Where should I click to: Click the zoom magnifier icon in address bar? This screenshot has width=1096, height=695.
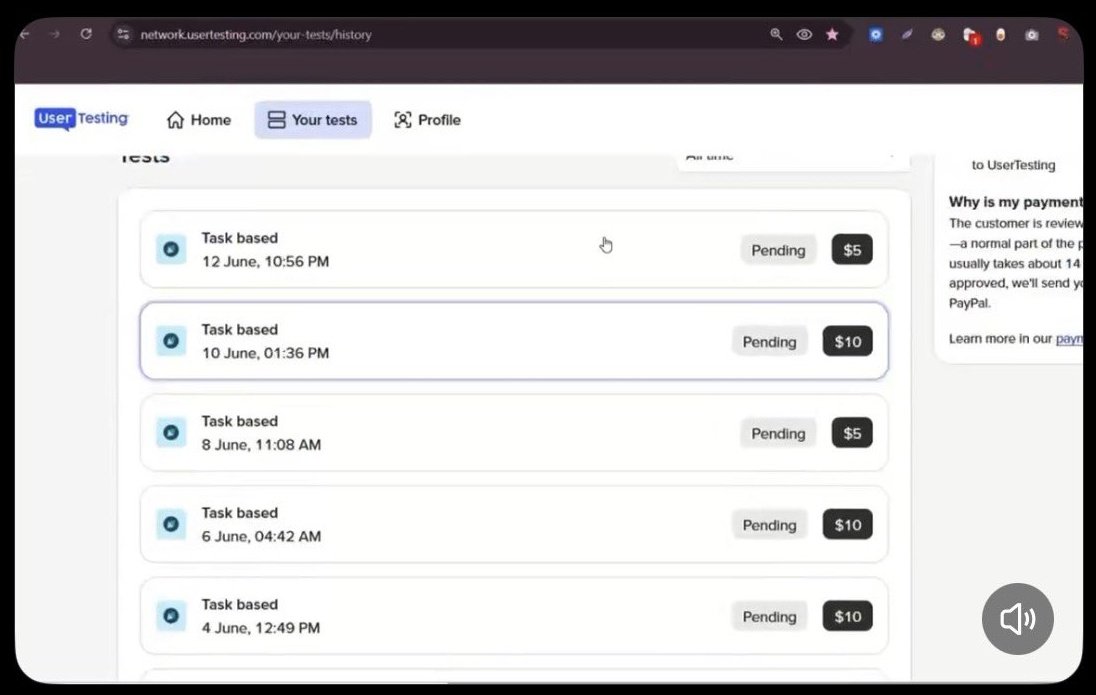pos(776,34)
